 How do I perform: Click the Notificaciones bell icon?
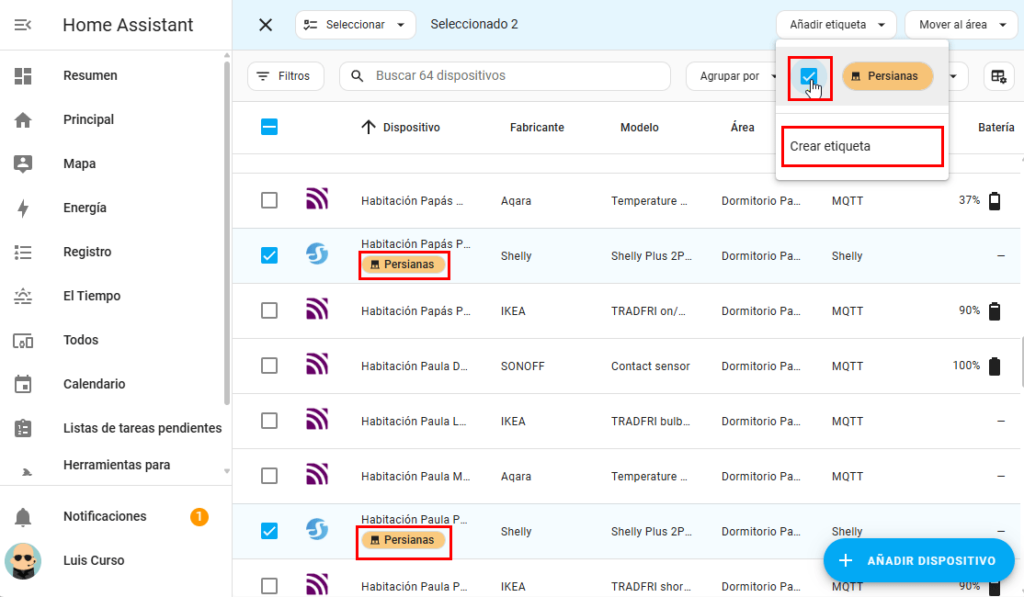23,517
